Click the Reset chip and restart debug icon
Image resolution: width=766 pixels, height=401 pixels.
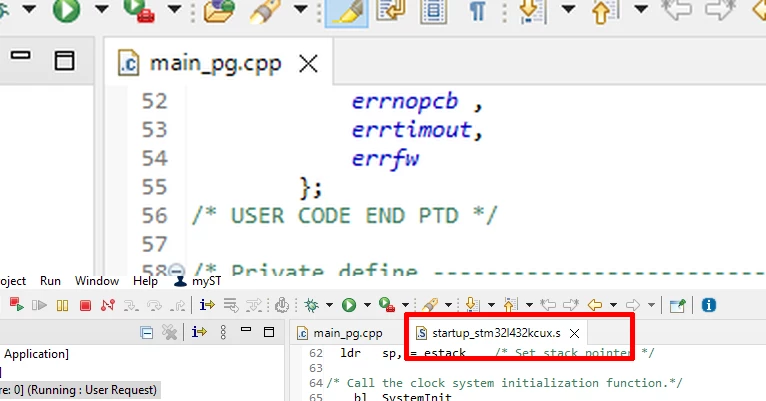pyautogui.click(x=282, y=305)
